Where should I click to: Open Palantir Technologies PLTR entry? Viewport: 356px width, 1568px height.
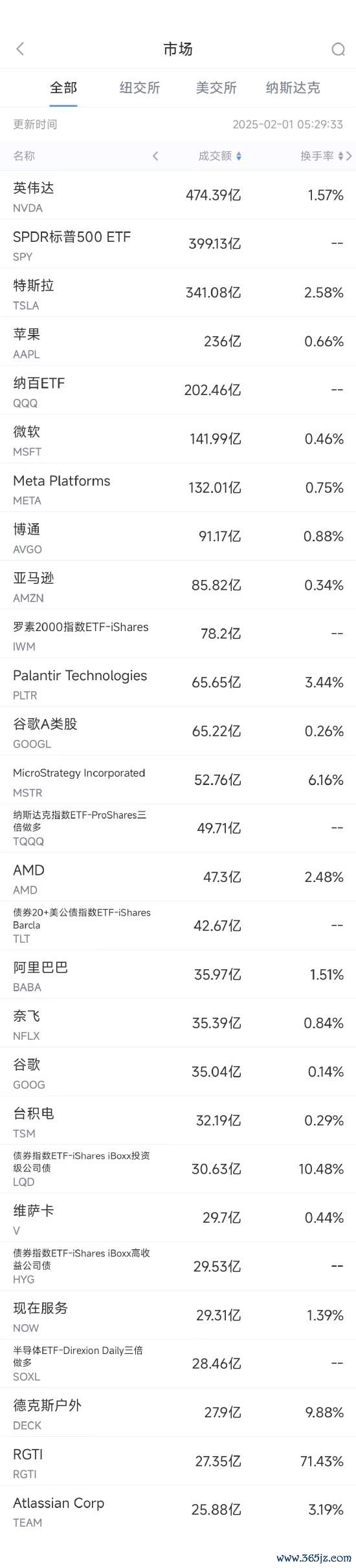click(178, 683)
